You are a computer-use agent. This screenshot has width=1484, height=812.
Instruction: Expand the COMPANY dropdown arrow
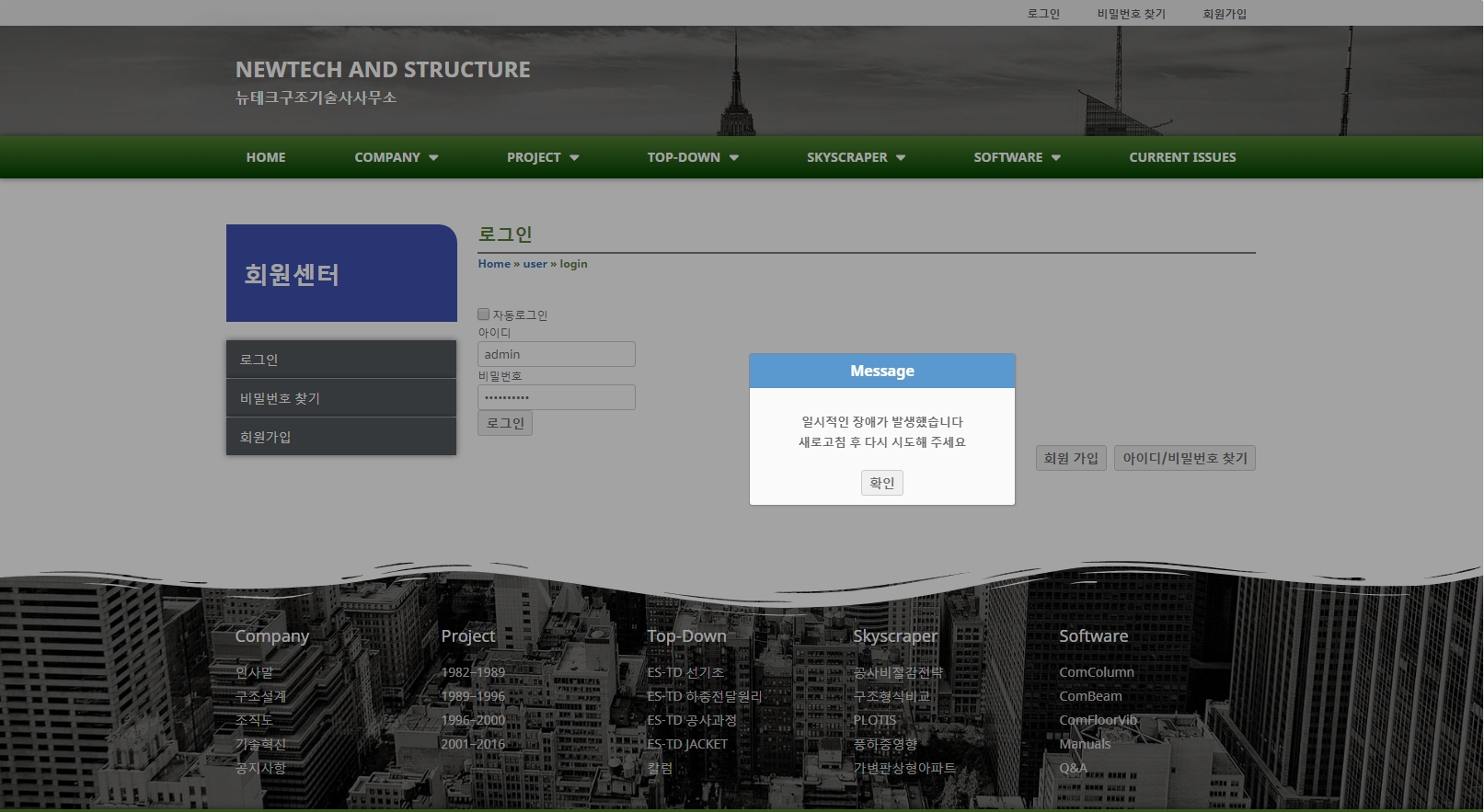tap(433, 158)
